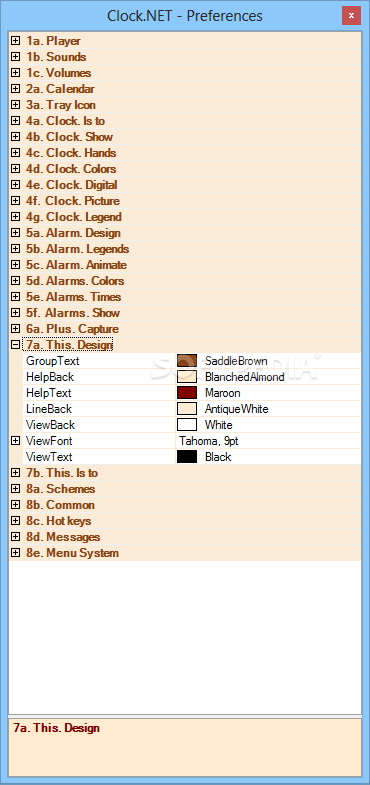Select the 2a. Calendar category label
Screen dimensions: 370x785
[x=61, y=89]
